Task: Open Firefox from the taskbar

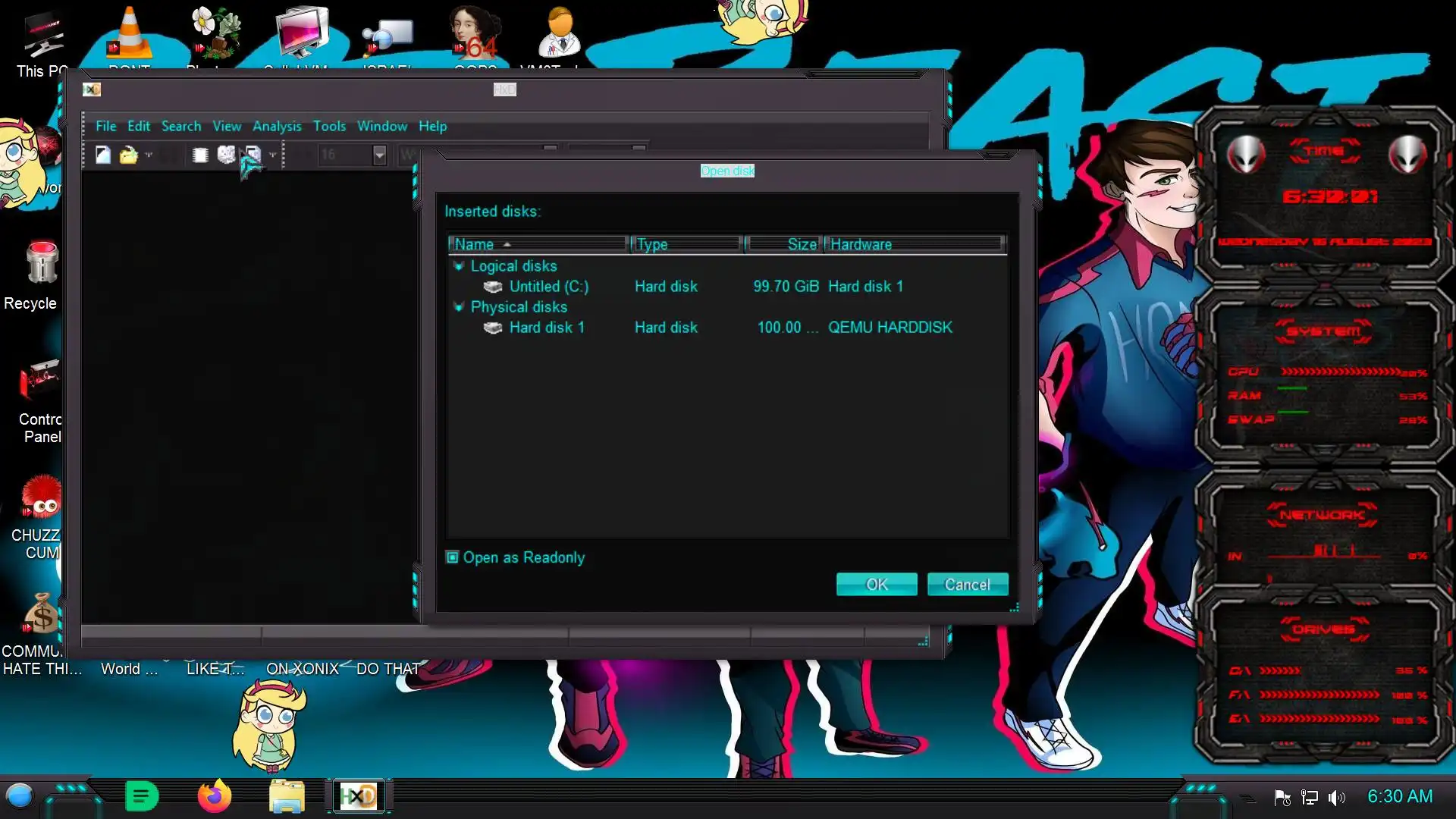Action: (214, 796)
